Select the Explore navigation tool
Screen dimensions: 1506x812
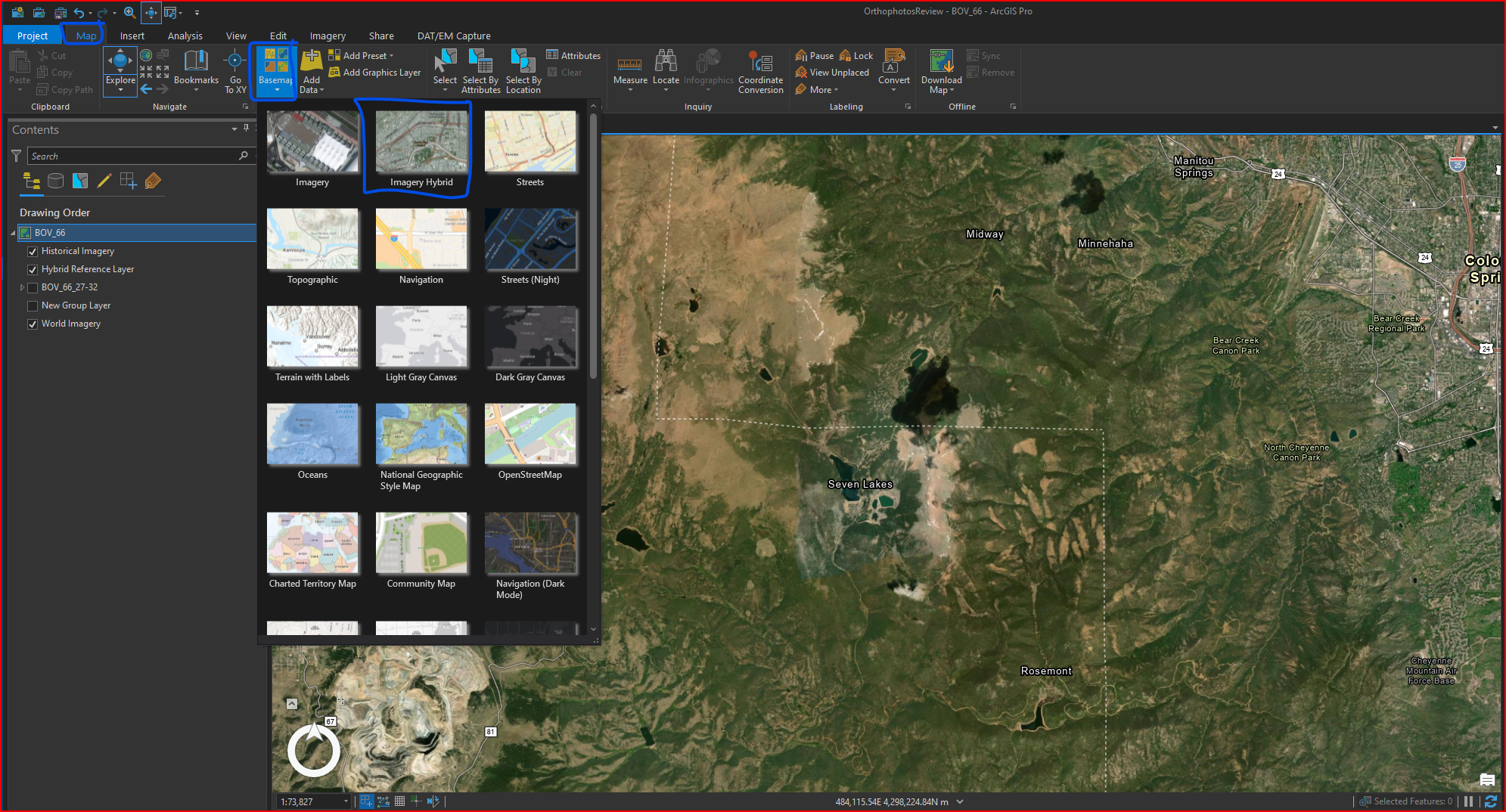click(120, 60)
